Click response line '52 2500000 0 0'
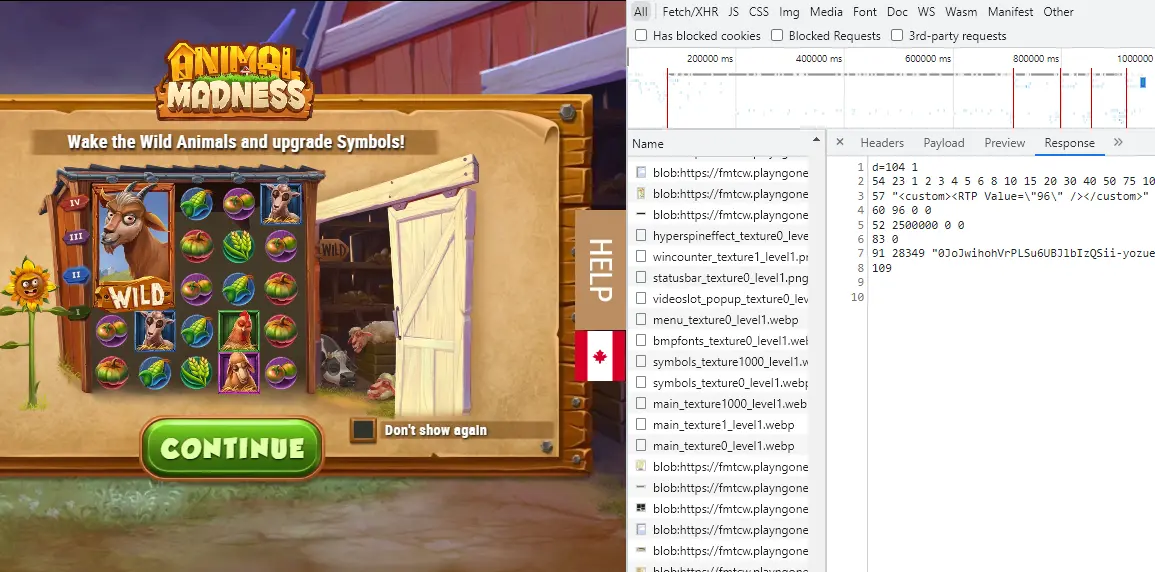The width and height of the screenshot is (1155, 572). click(918, 225)
